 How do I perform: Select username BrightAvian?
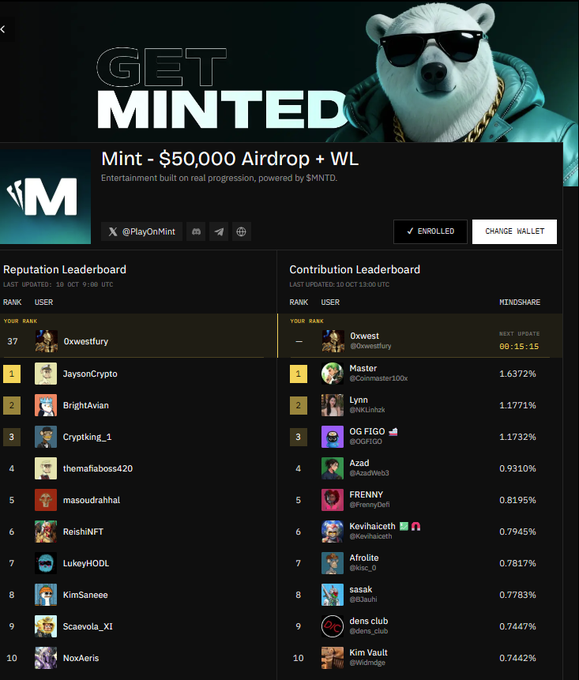pyautogui.click(x=86, y=405)
